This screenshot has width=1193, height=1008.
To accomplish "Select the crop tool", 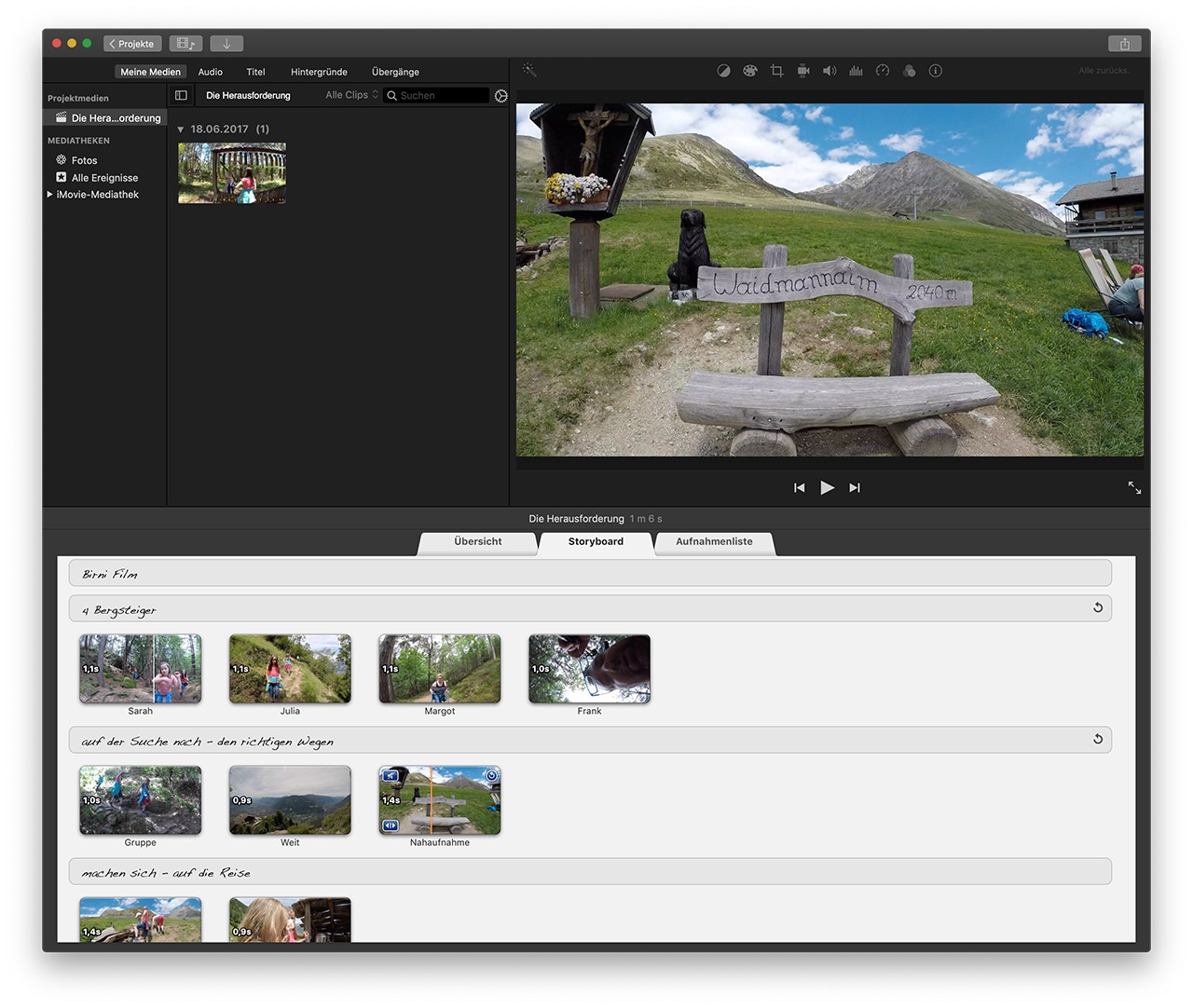I will click(x=776, y=71).
